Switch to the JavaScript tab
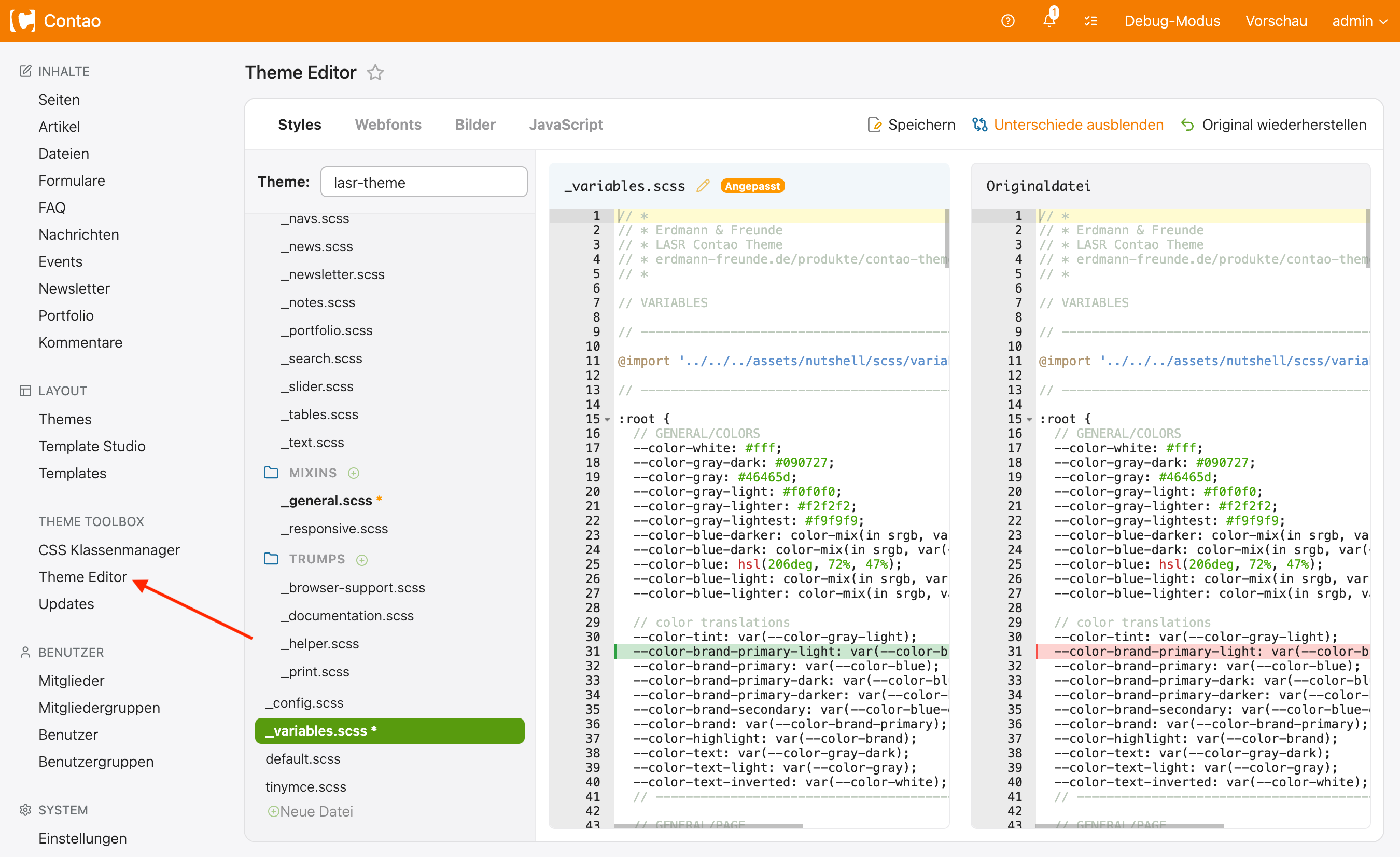 tap(566, 125)
